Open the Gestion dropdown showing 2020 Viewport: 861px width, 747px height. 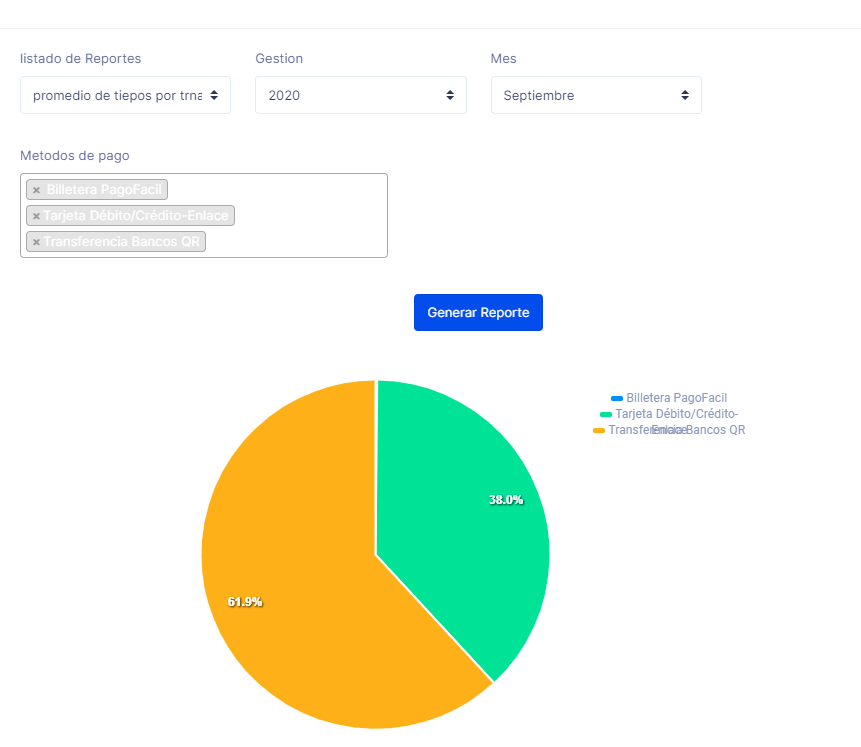360,95
